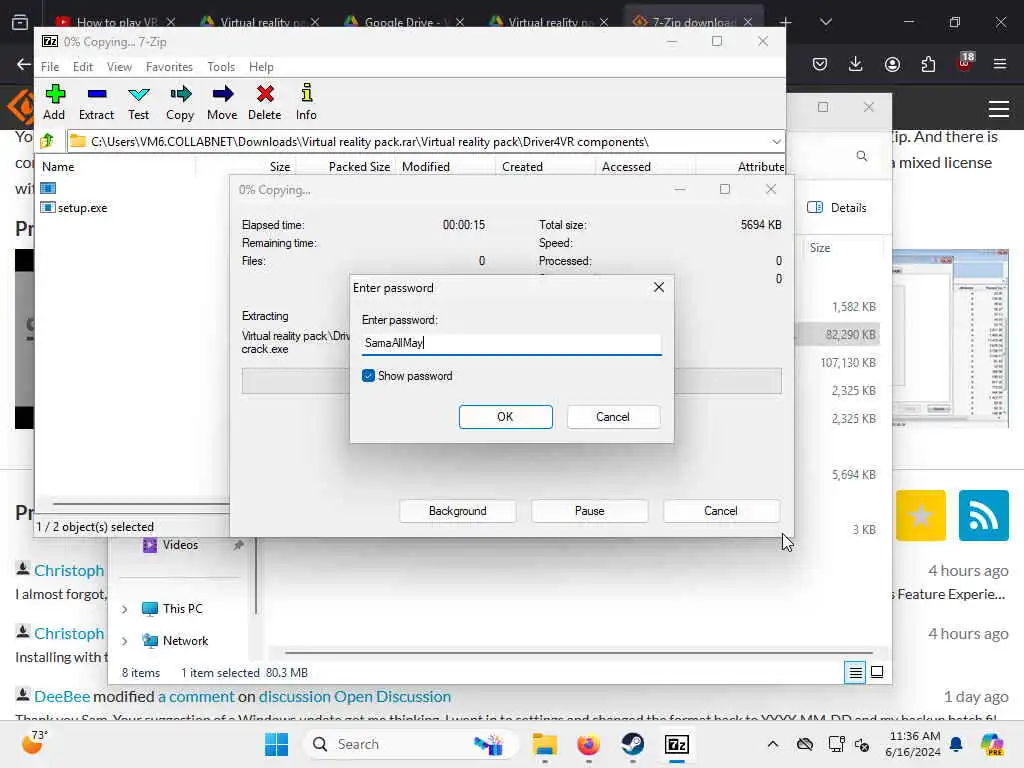The image size is (1024, 768).
Task: Click the Extract toolbar icon
Action: coord(97,102)
